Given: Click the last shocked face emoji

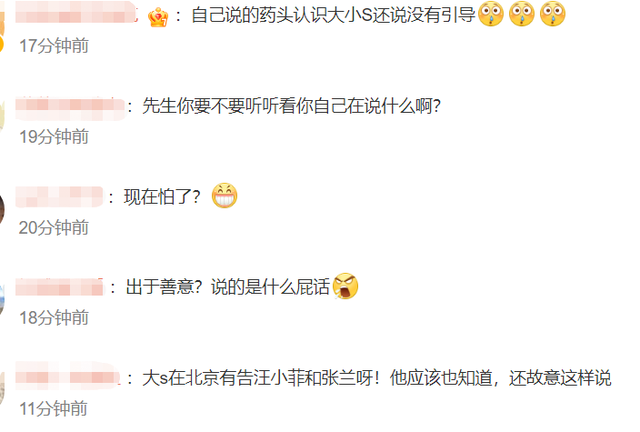Looking at the screenshot, I should pos(553,14).
